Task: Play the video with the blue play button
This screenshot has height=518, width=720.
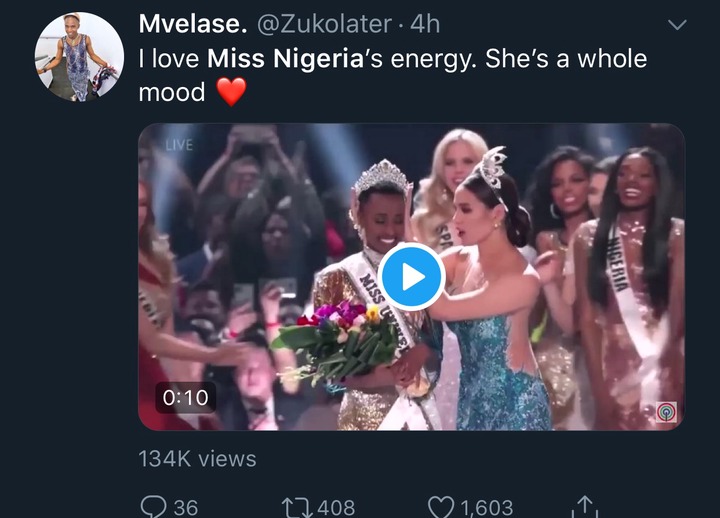Action: point(410,277)
